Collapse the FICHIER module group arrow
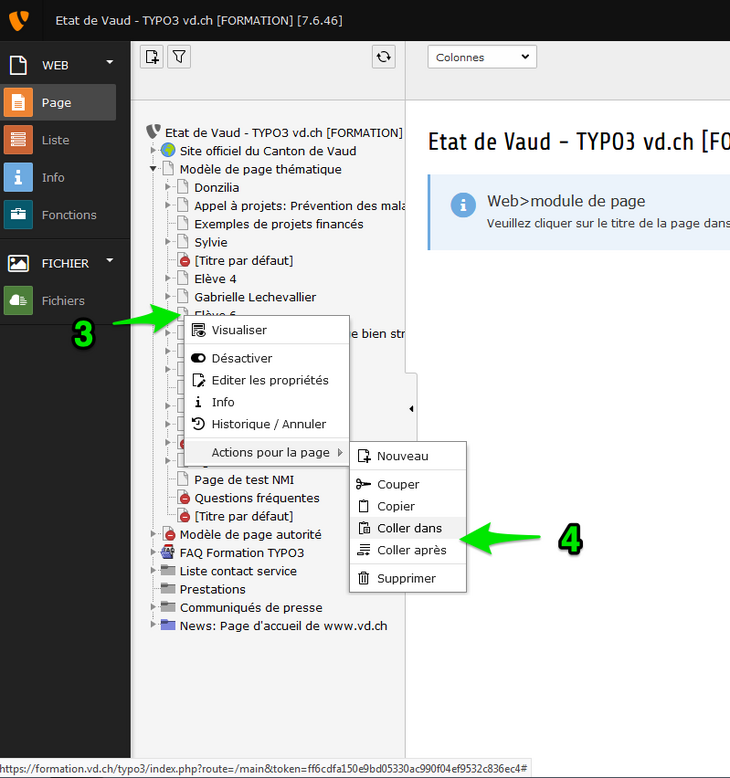 pos(110,260)
